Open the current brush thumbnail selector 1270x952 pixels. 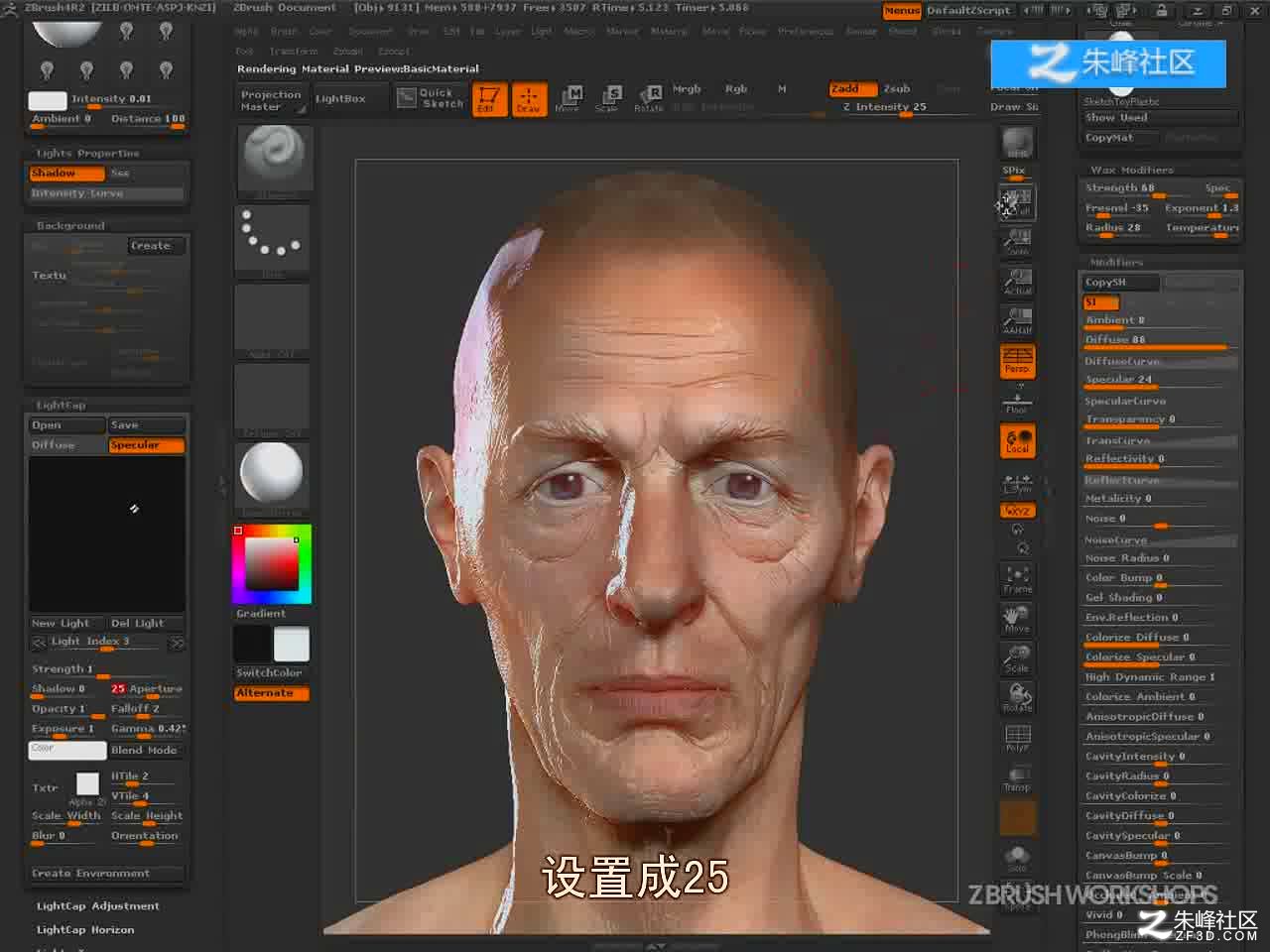coord(273,159)
